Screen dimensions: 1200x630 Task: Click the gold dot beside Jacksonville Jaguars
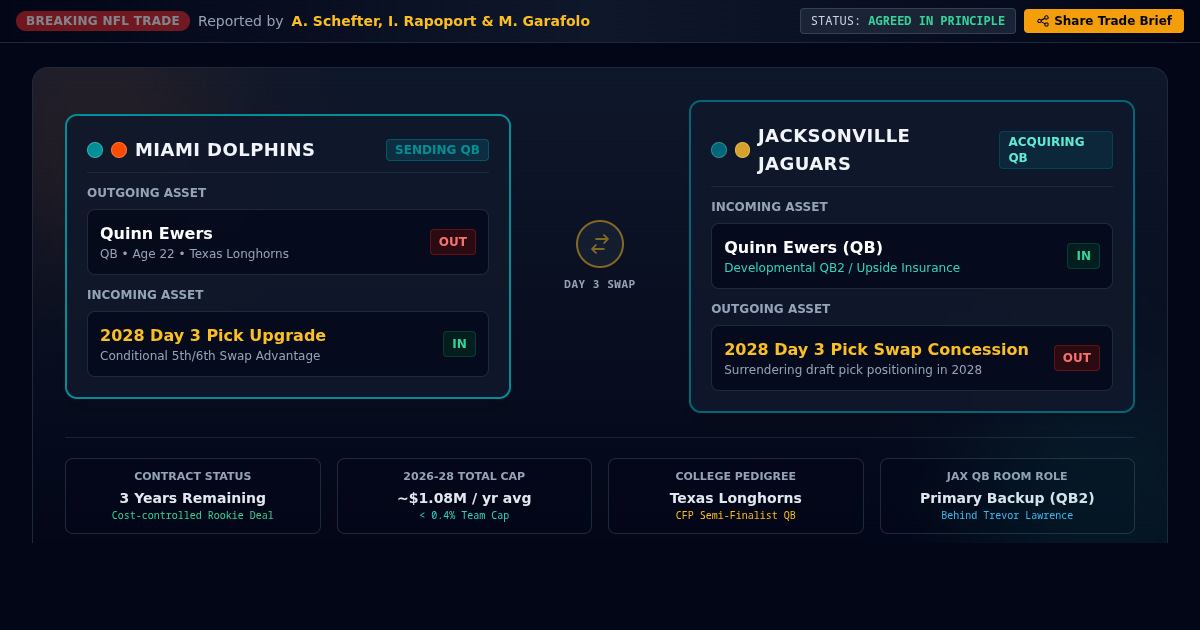tap(743, 150)
